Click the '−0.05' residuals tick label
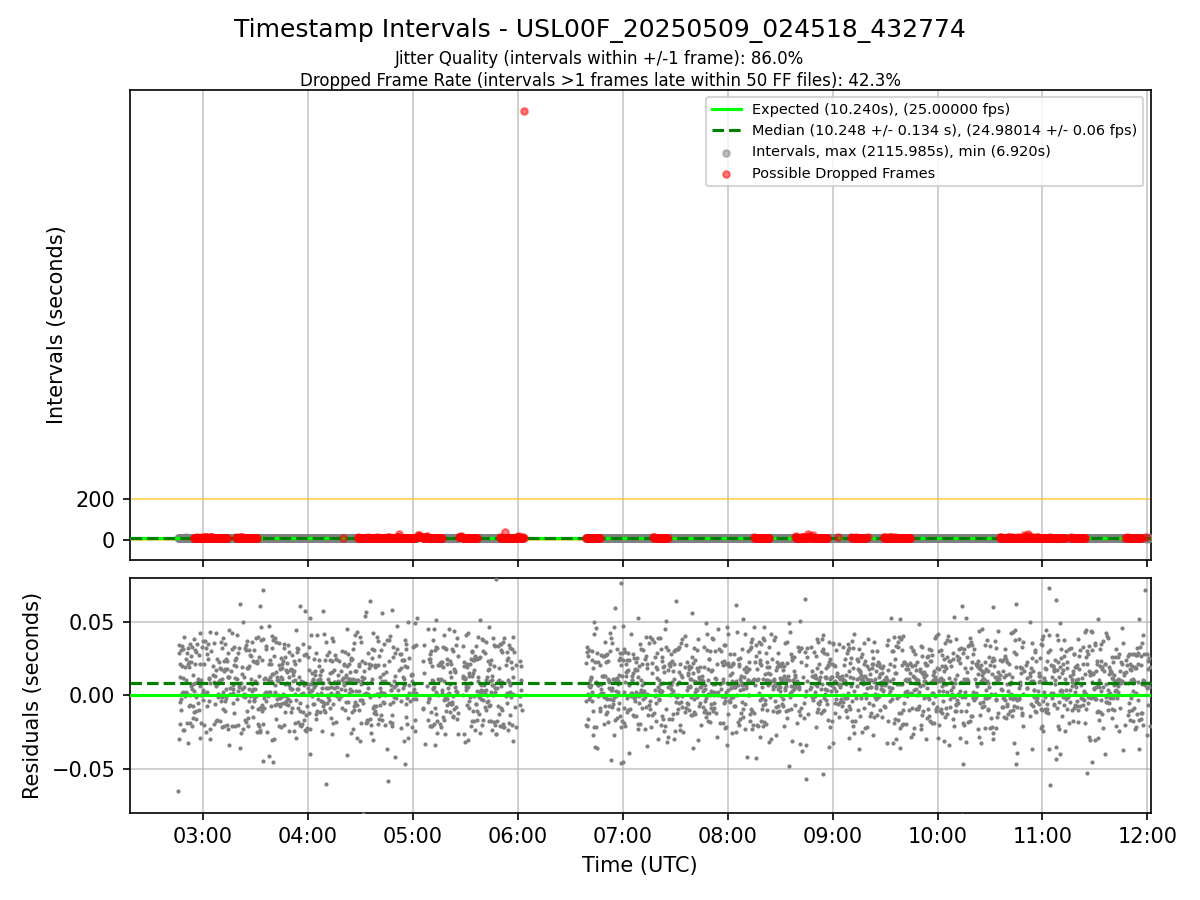The height and width of the screenshot is (900, 1200). pos(86,769)
